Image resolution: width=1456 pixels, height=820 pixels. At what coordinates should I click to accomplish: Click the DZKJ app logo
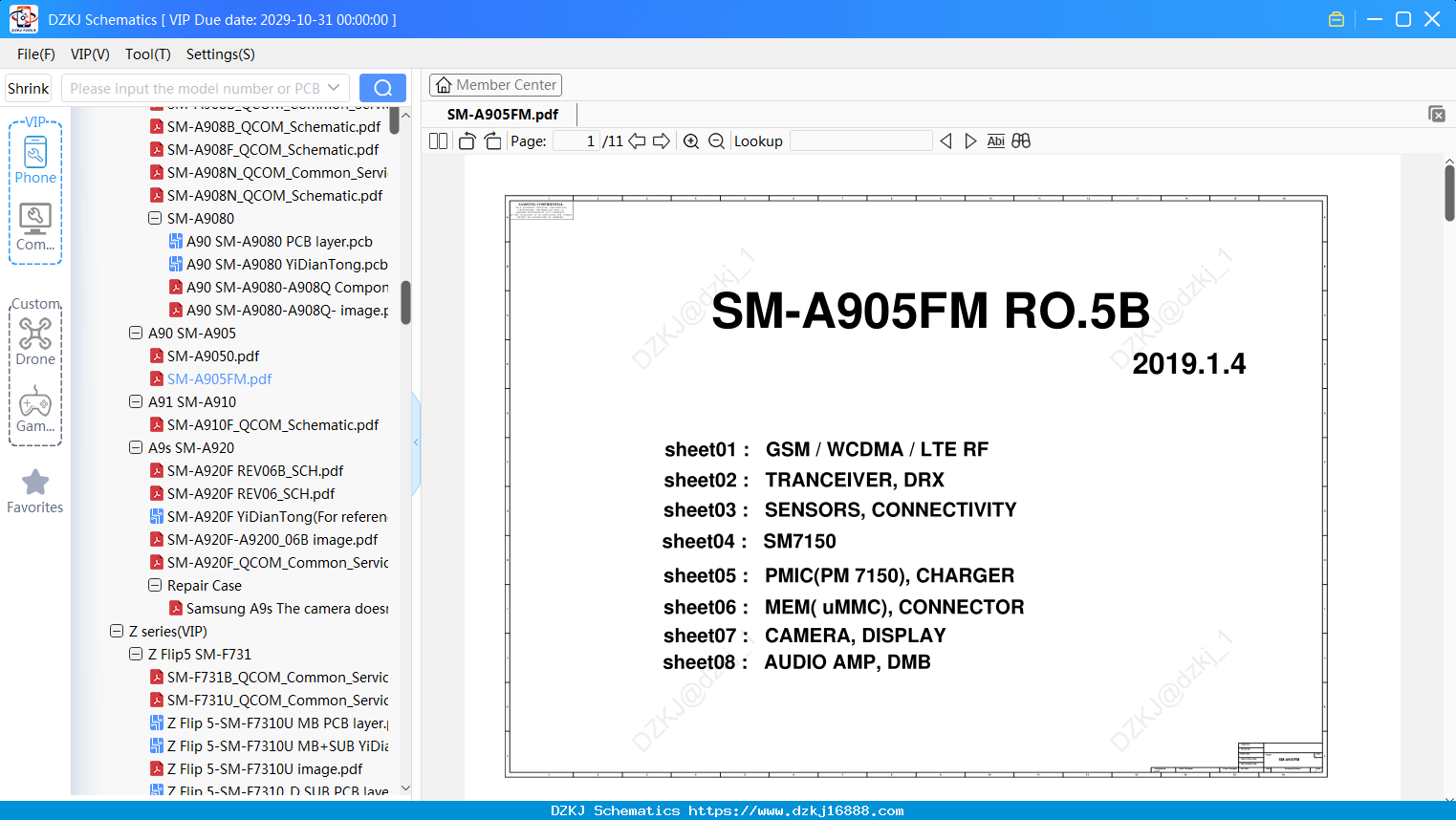[24, 19]
